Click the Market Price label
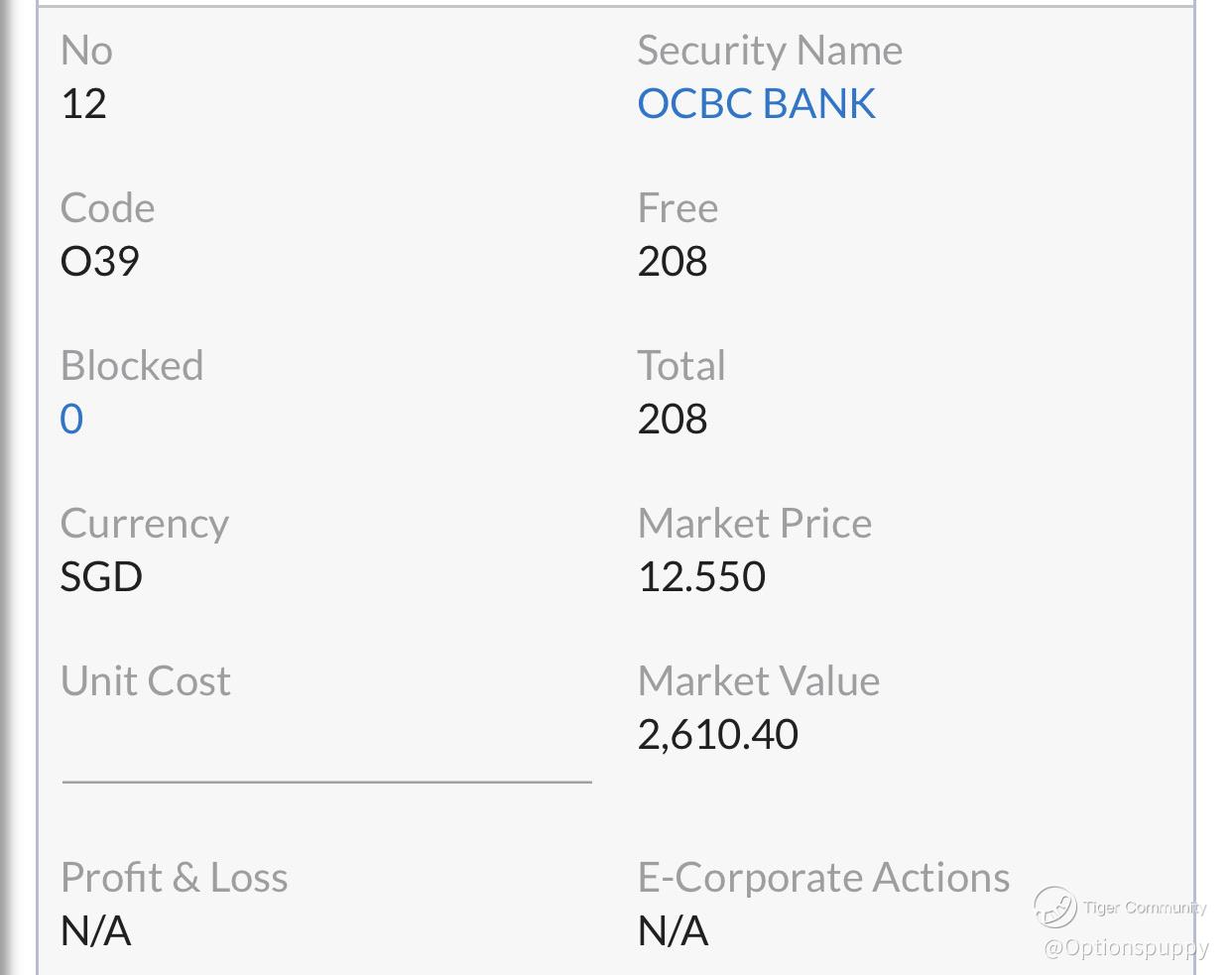Screen dimensions: 1232x975 754,524
